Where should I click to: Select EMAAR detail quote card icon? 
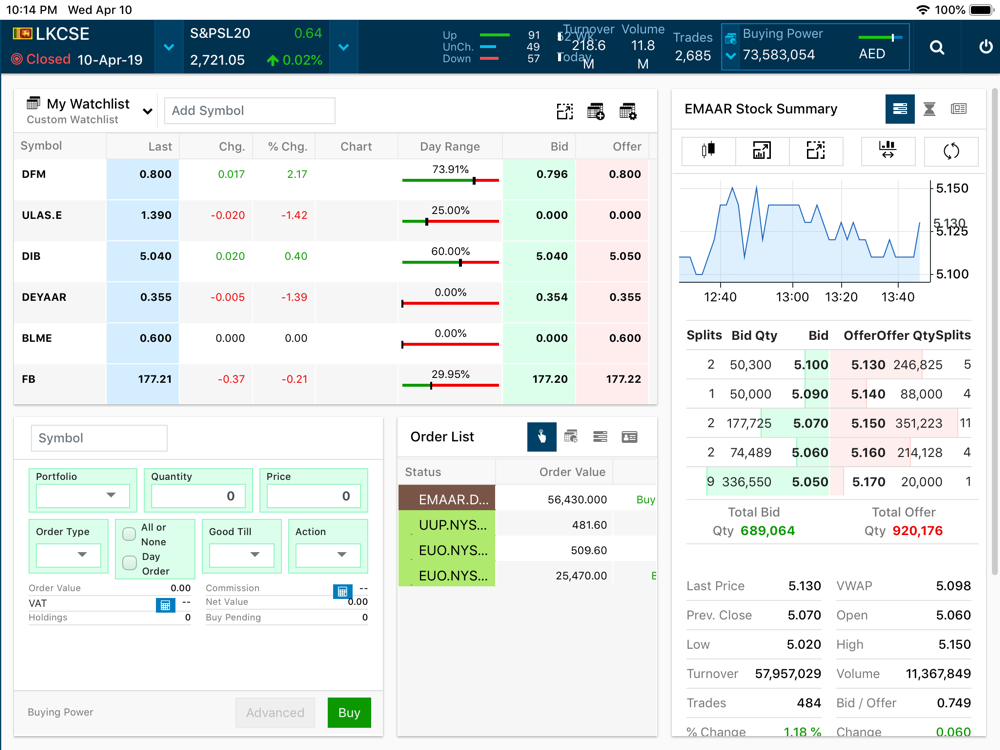959,109
